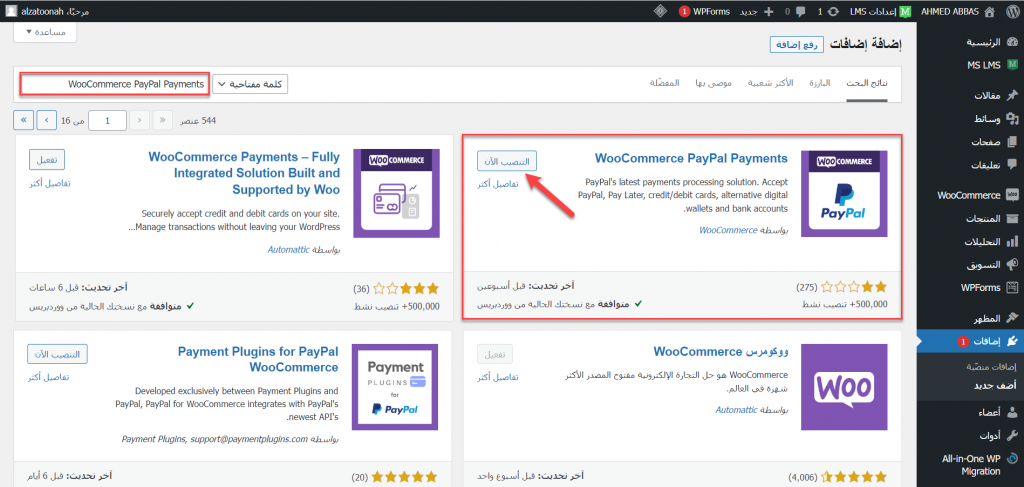Click the plugin search input field
This screenshot has width=1024, height=487.
point(115,84)
